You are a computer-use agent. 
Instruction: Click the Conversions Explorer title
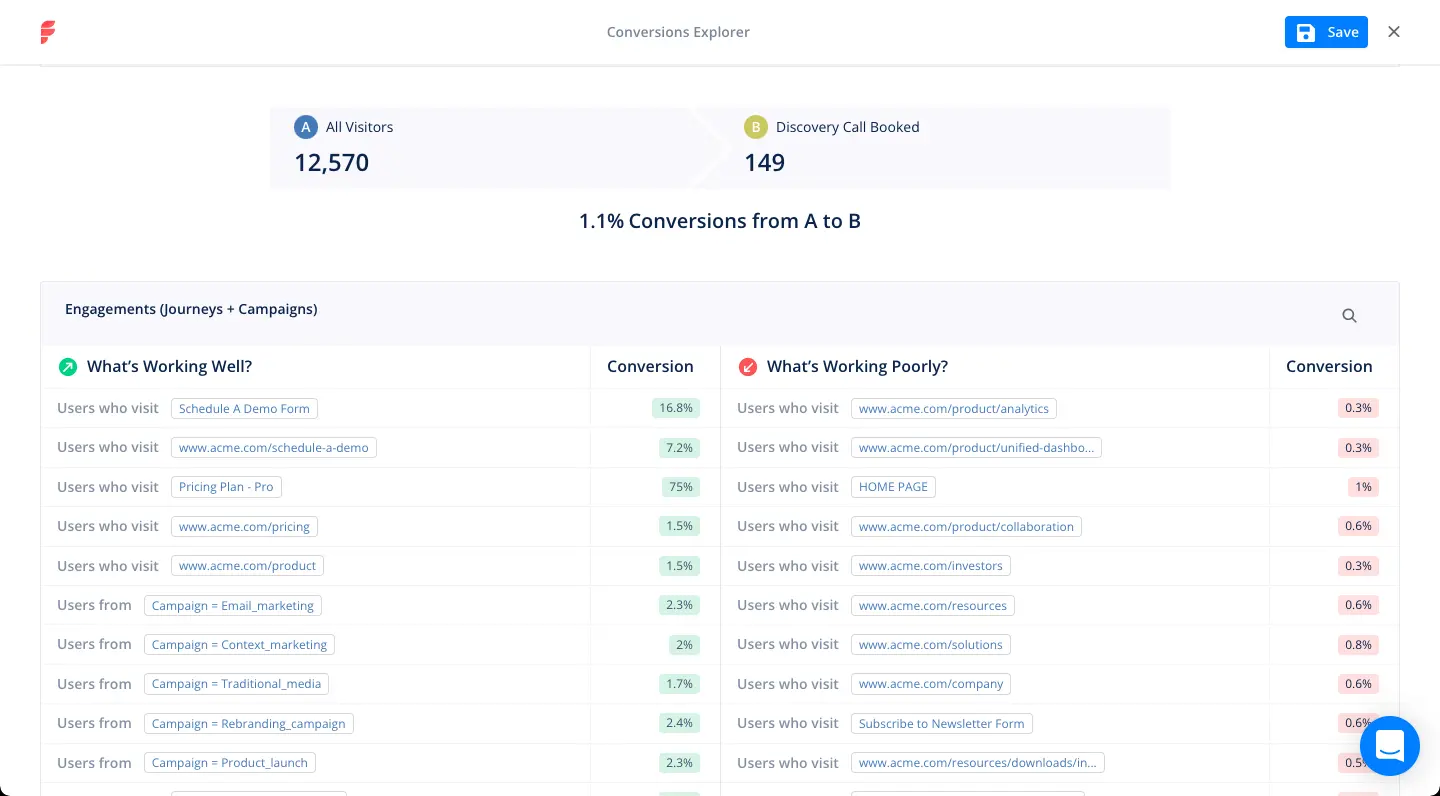point(678,32)
